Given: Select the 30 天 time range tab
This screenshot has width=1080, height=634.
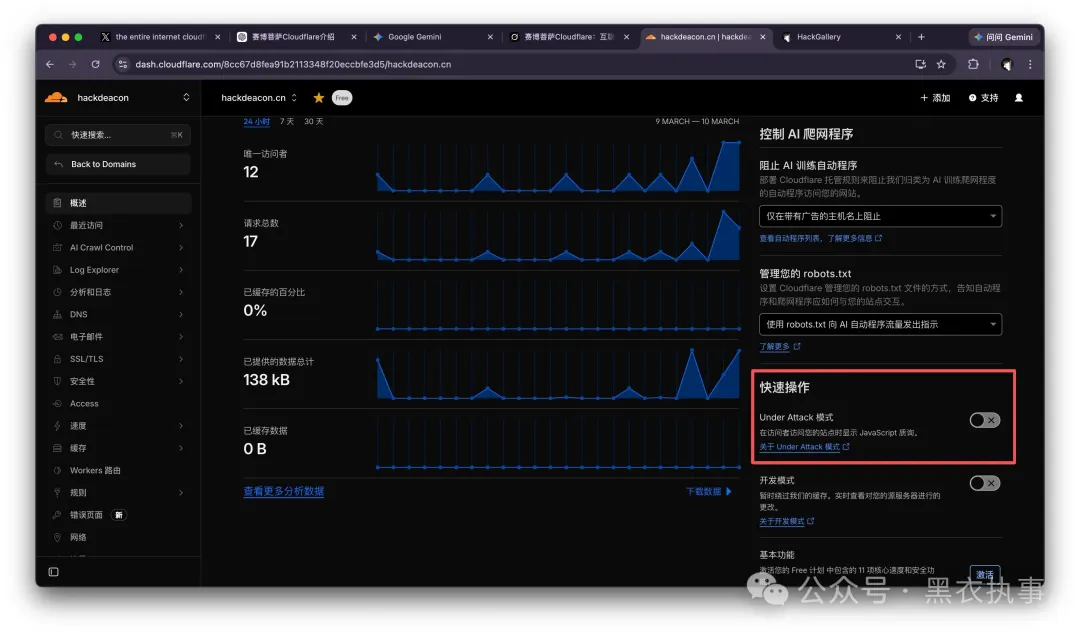Looking at the screenshot, I should [x=313, y=121].
